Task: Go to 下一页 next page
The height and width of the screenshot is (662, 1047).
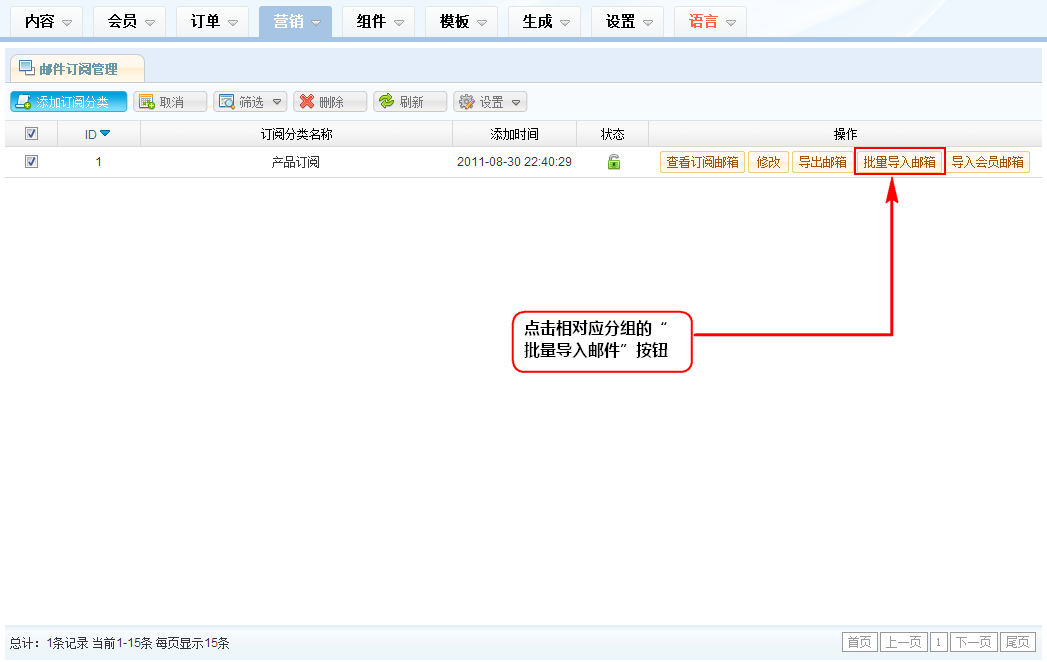Action: pos(973,642)
